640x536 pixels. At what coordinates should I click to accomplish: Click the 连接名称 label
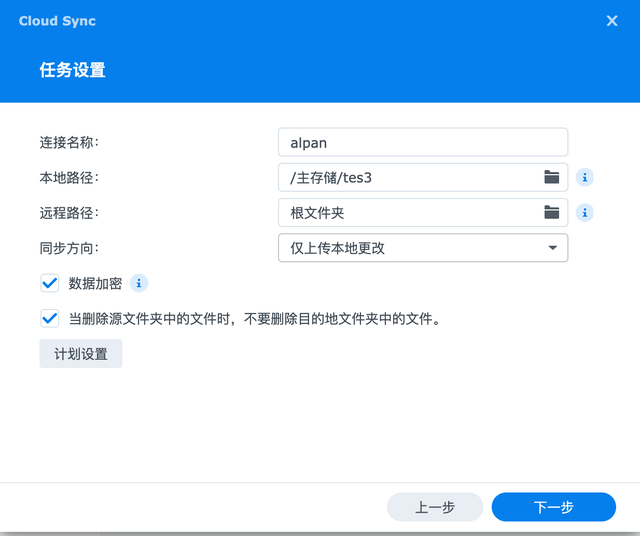click(x=69, y=142)
